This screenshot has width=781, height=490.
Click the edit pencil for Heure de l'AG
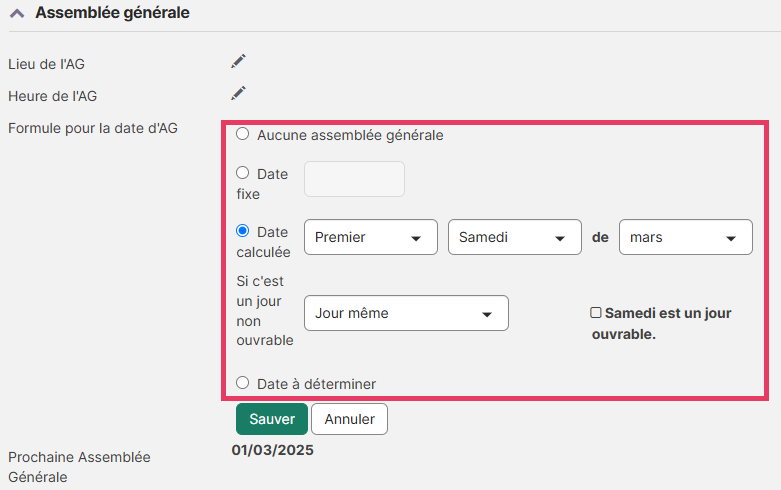(238, 94)
